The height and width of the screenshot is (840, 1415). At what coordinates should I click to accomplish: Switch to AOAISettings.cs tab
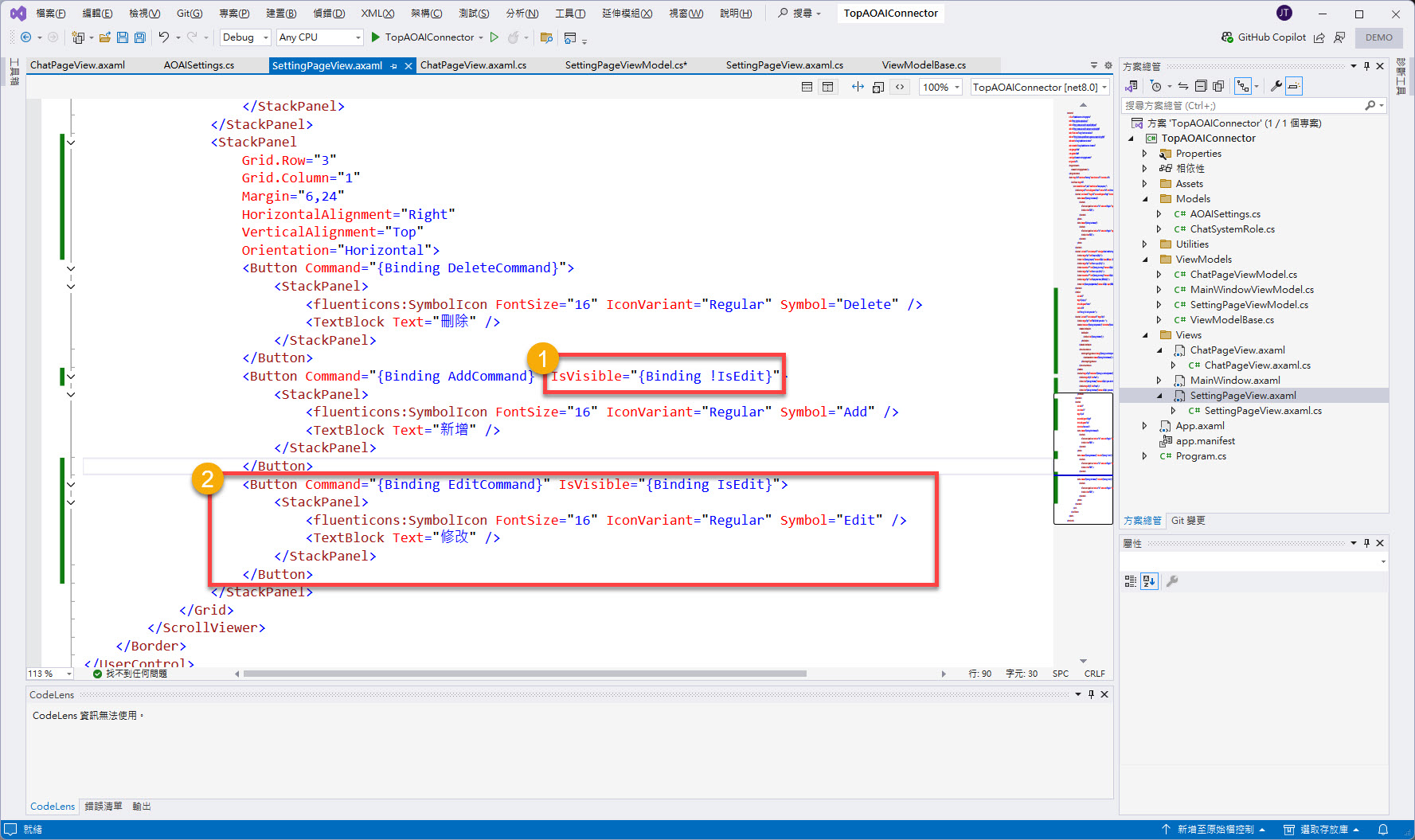click(x=199, y=65)
